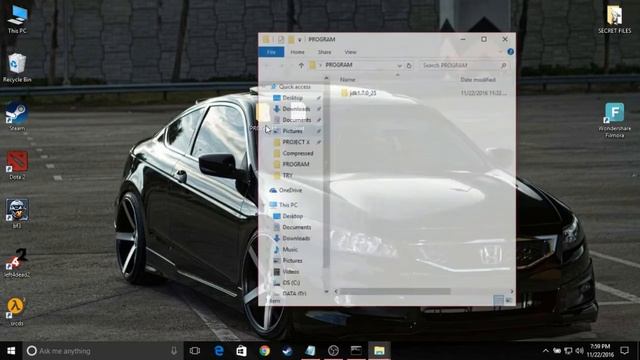This screenshot has width=640, height=360.
Task: Click the Windows Start button
Action: (11, 351)
